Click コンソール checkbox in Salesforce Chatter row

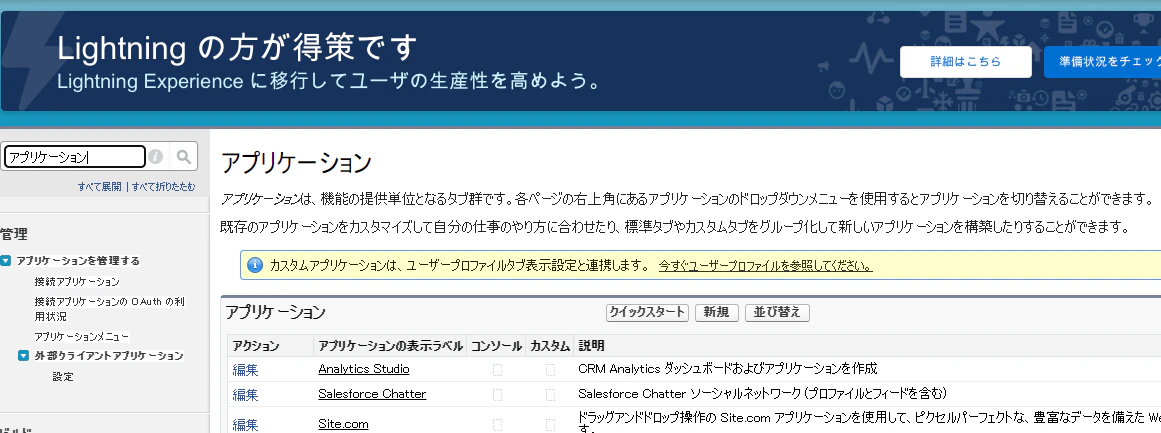coord(497,395)
